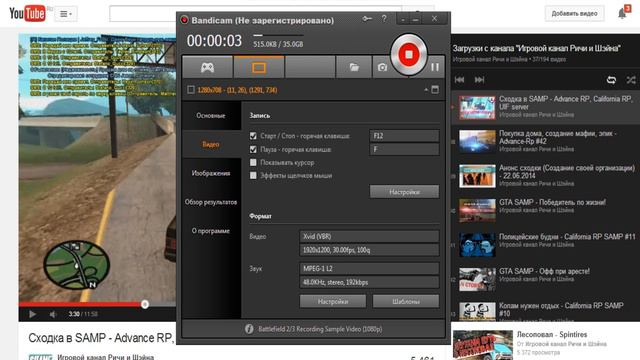Screen dimensions: 640x360
Task: Click the 00:00:03 recording timer
Action: coord(214,41)
